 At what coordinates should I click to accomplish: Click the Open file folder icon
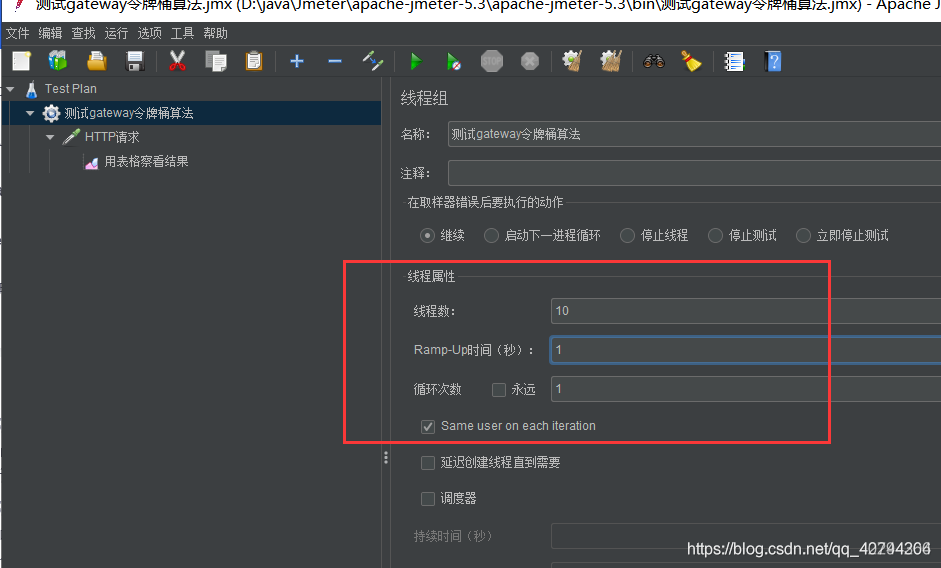click(97, 61)
